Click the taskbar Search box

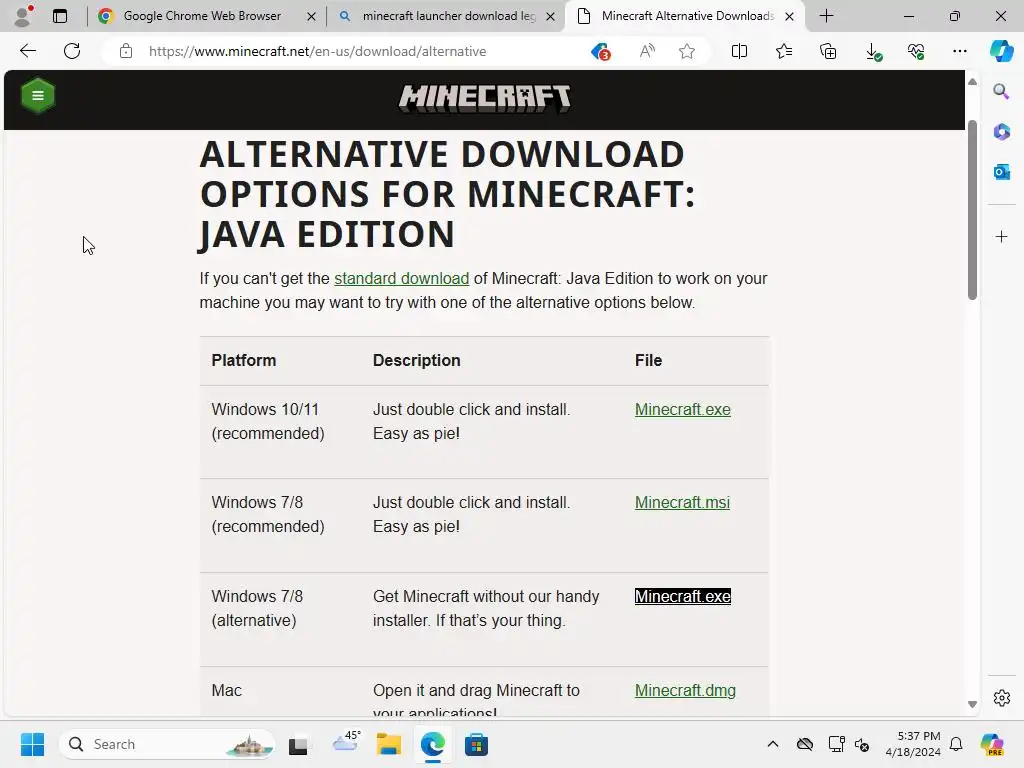(x=167, y=744)
